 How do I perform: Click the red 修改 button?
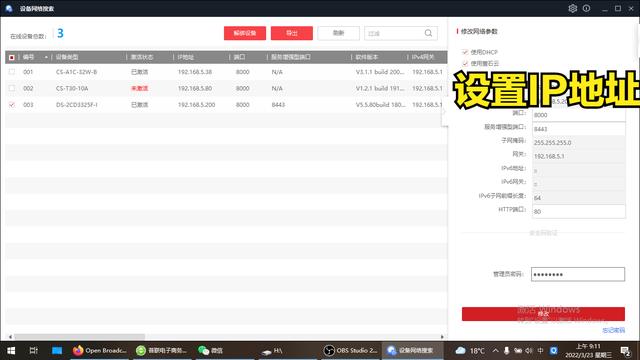543,313
